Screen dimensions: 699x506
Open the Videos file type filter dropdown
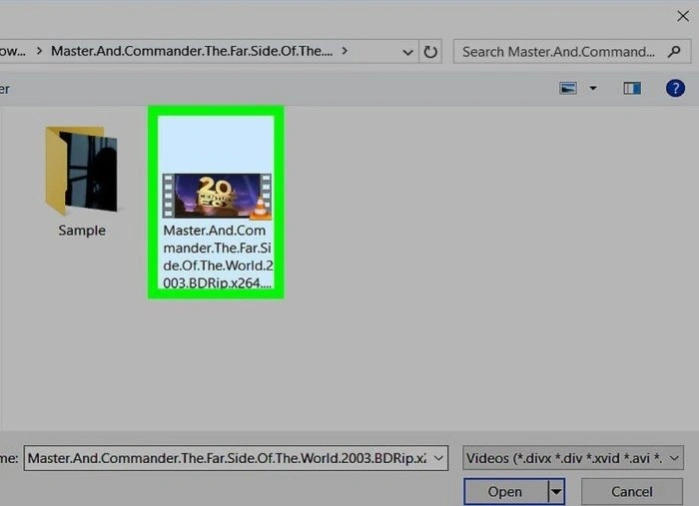573,458
